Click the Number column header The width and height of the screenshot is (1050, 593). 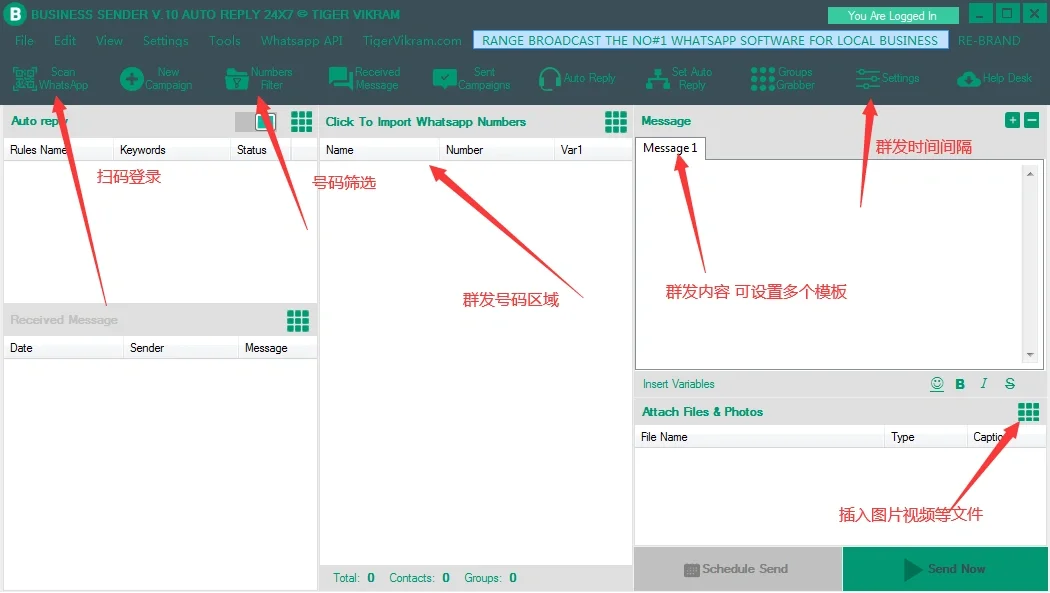(x=497, y=150)
